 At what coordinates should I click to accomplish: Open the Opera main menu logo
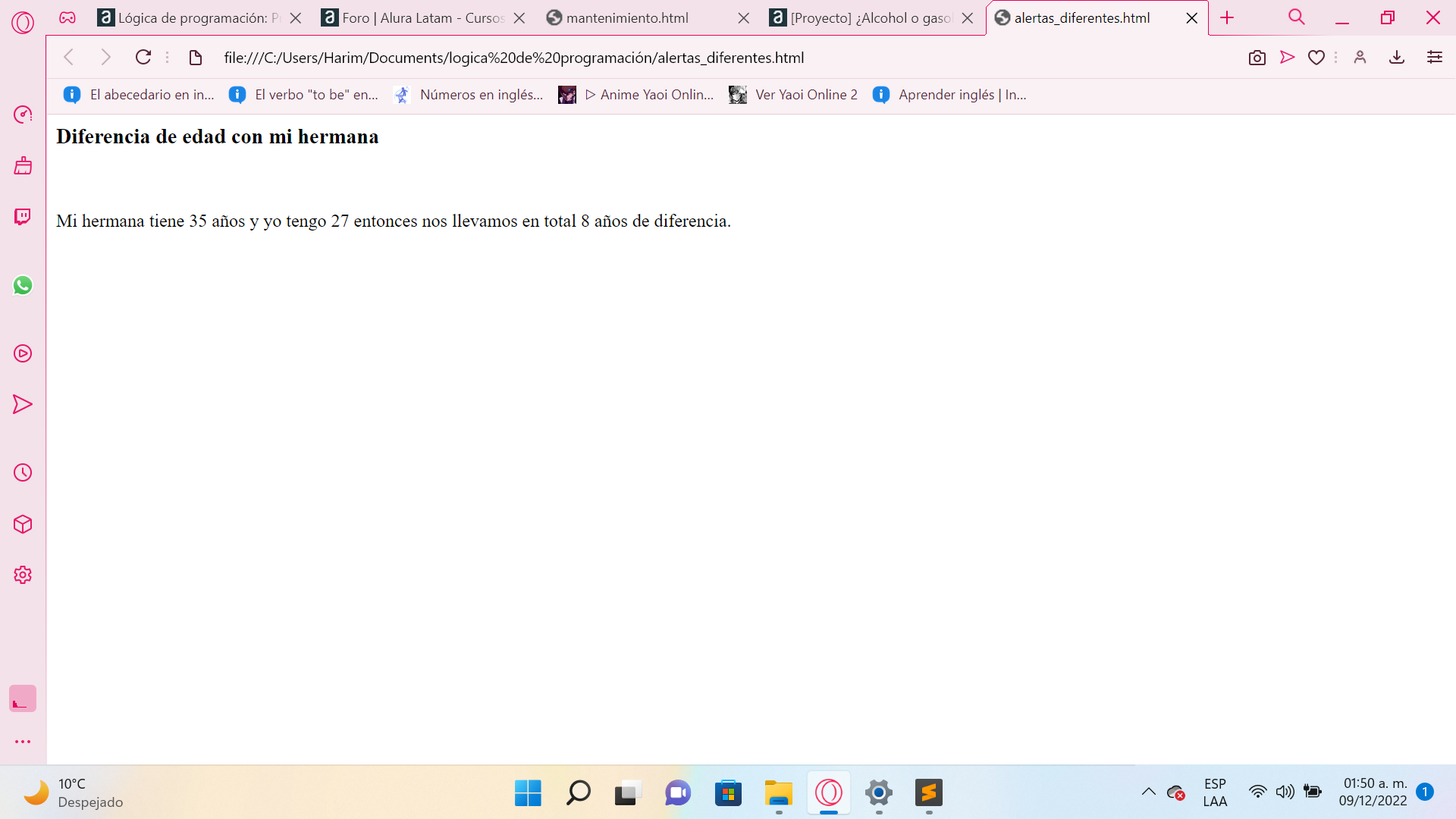click(x=23, y=23)
